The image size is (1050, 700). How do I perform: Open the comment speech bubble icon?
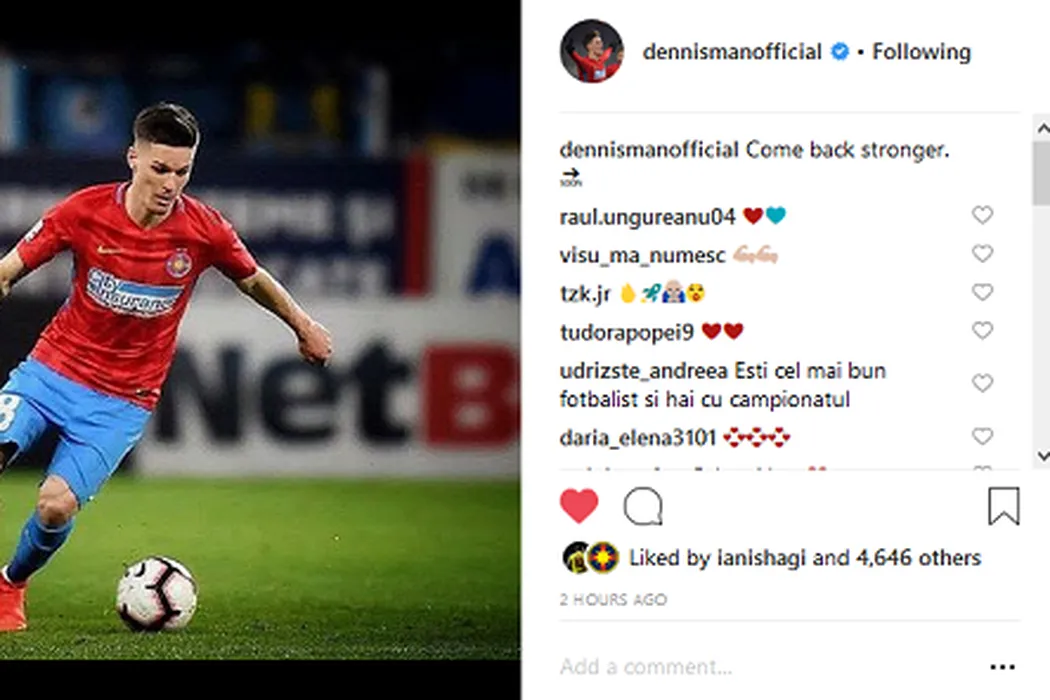(643, 506)
